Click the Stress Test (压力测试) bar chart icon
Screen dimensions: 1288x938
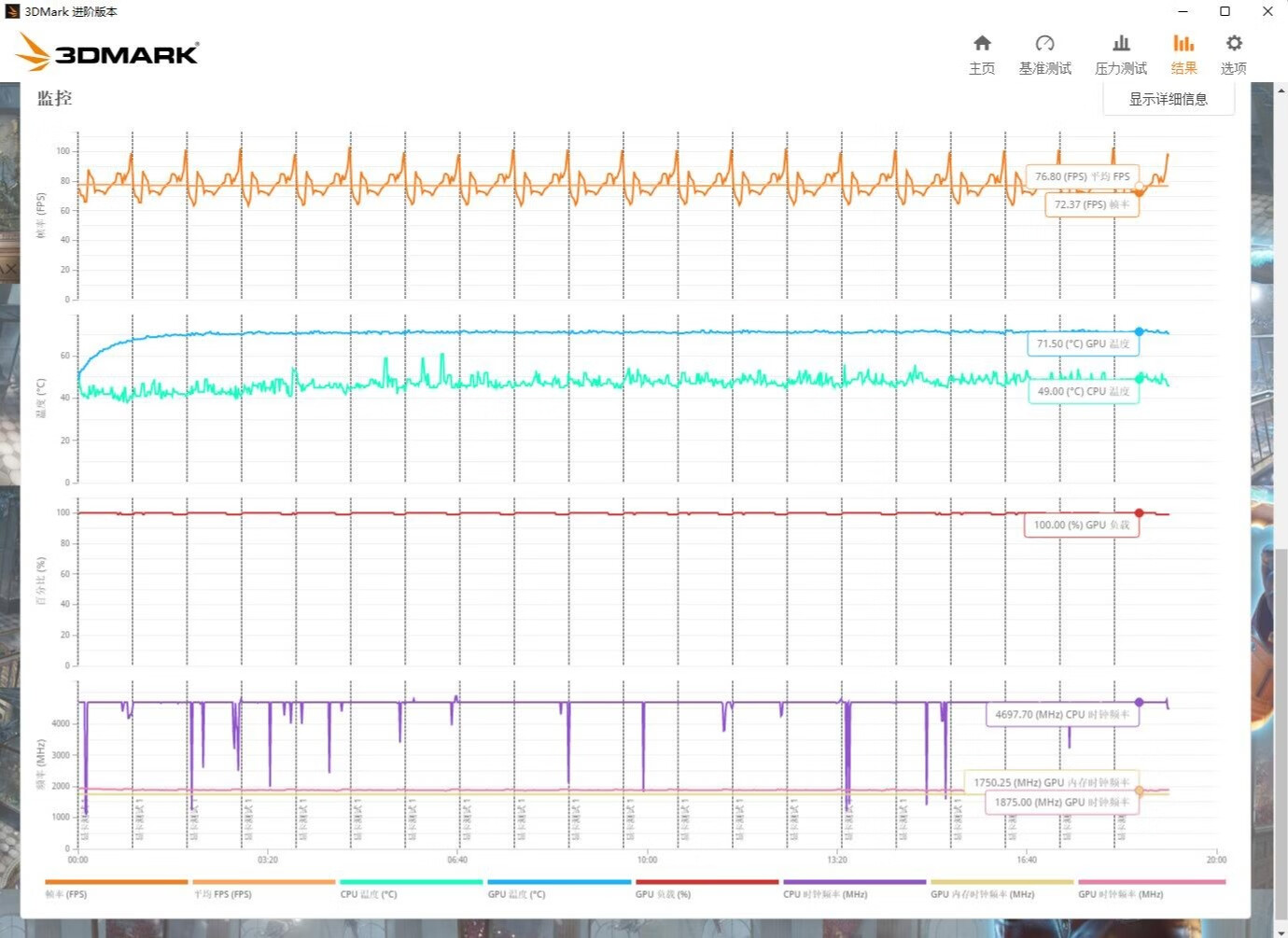click(x=1120, y=51)
